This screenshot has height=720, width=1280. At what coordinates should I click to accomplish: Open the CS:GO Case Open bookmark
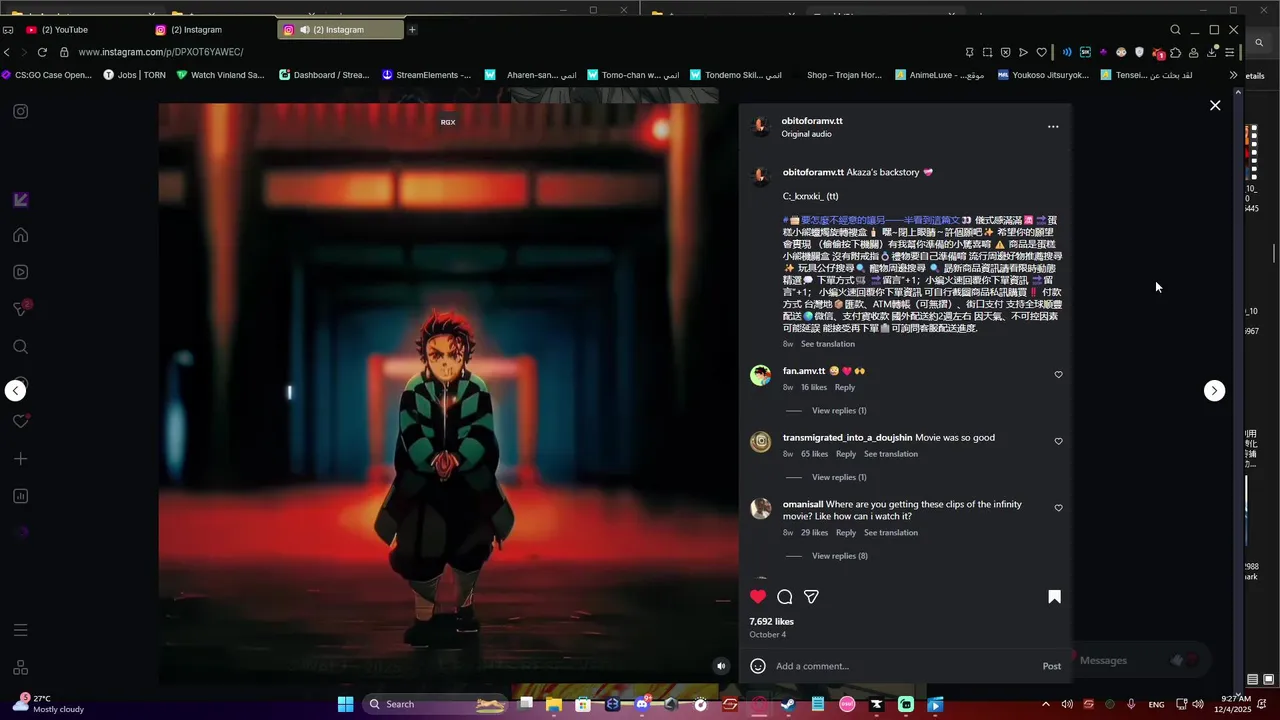(x=47, y=75)
